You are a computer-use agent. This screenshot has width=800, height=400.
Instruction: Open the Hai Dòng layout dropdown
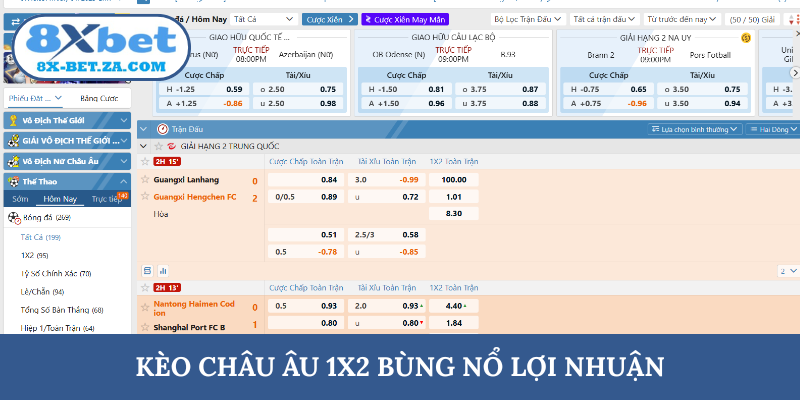pyautogui.click(x=773, y=129)
